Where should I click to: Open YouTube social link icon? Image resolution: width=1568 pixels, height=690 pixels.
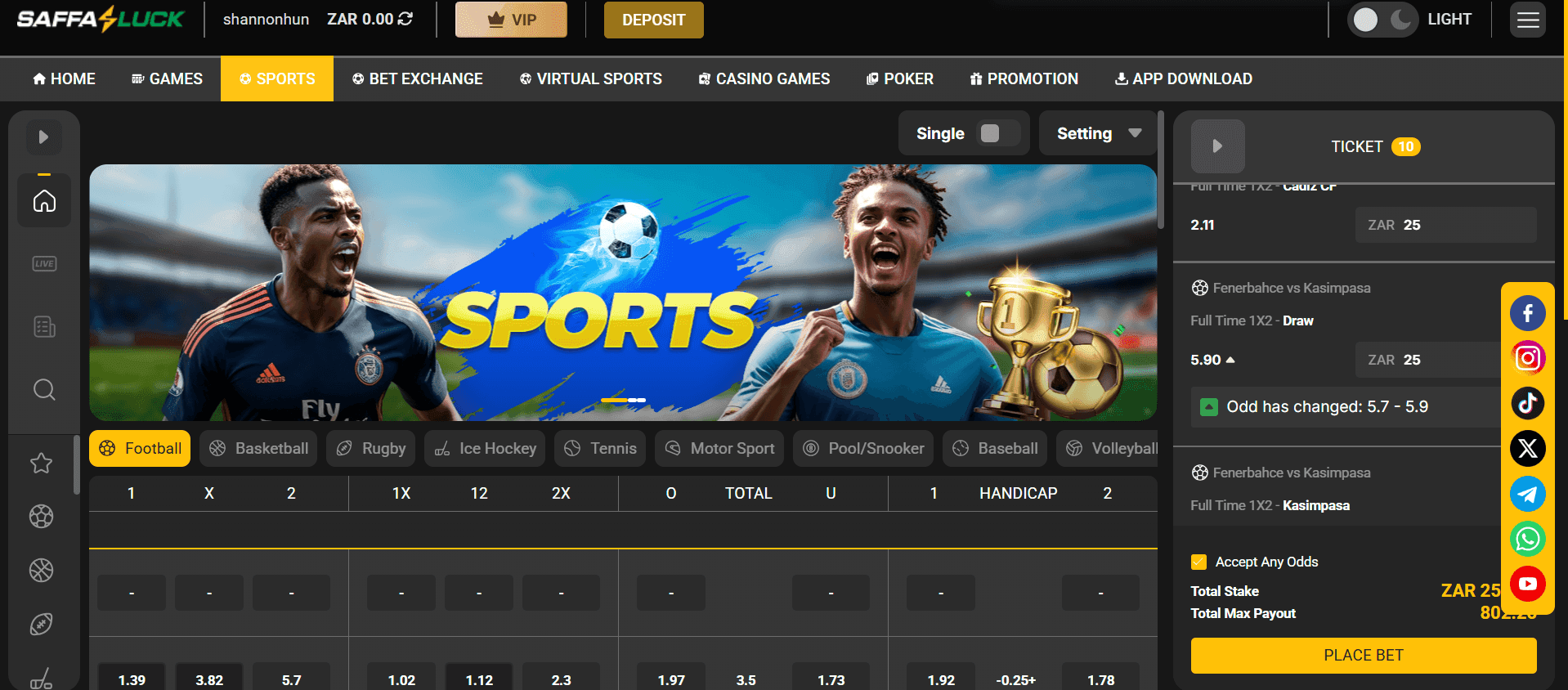1527,584
